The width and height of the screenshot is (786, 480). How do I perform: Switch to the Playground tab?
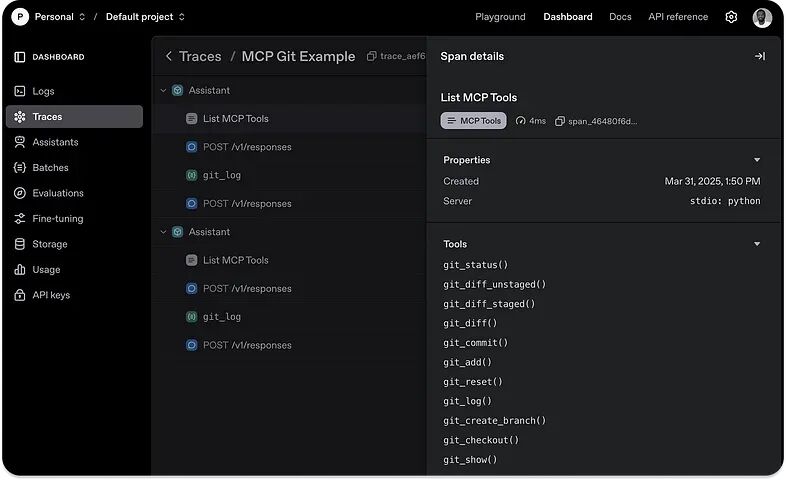click(x=500, y=17)
